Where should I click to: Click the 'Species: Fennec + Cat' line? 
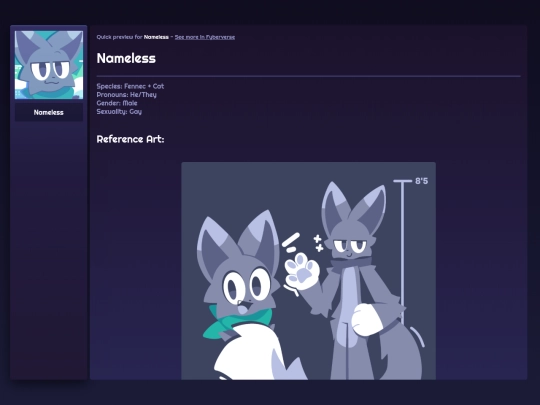pos(130,86)
